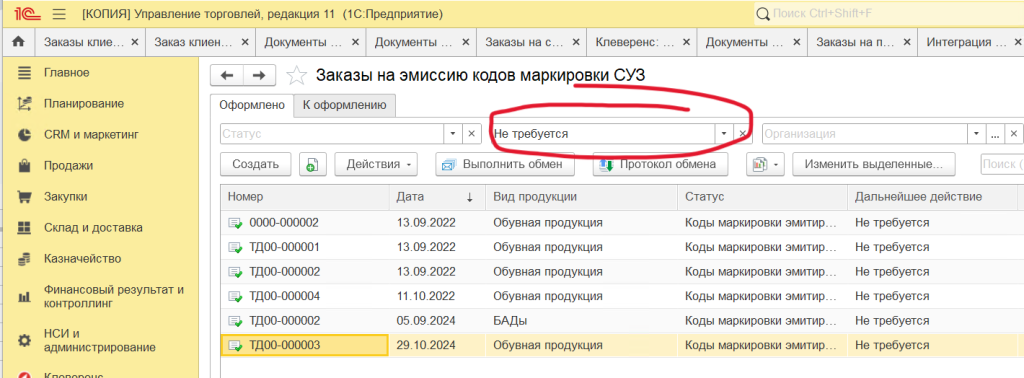Click the Изменить выделенные button

coord(874,165)
